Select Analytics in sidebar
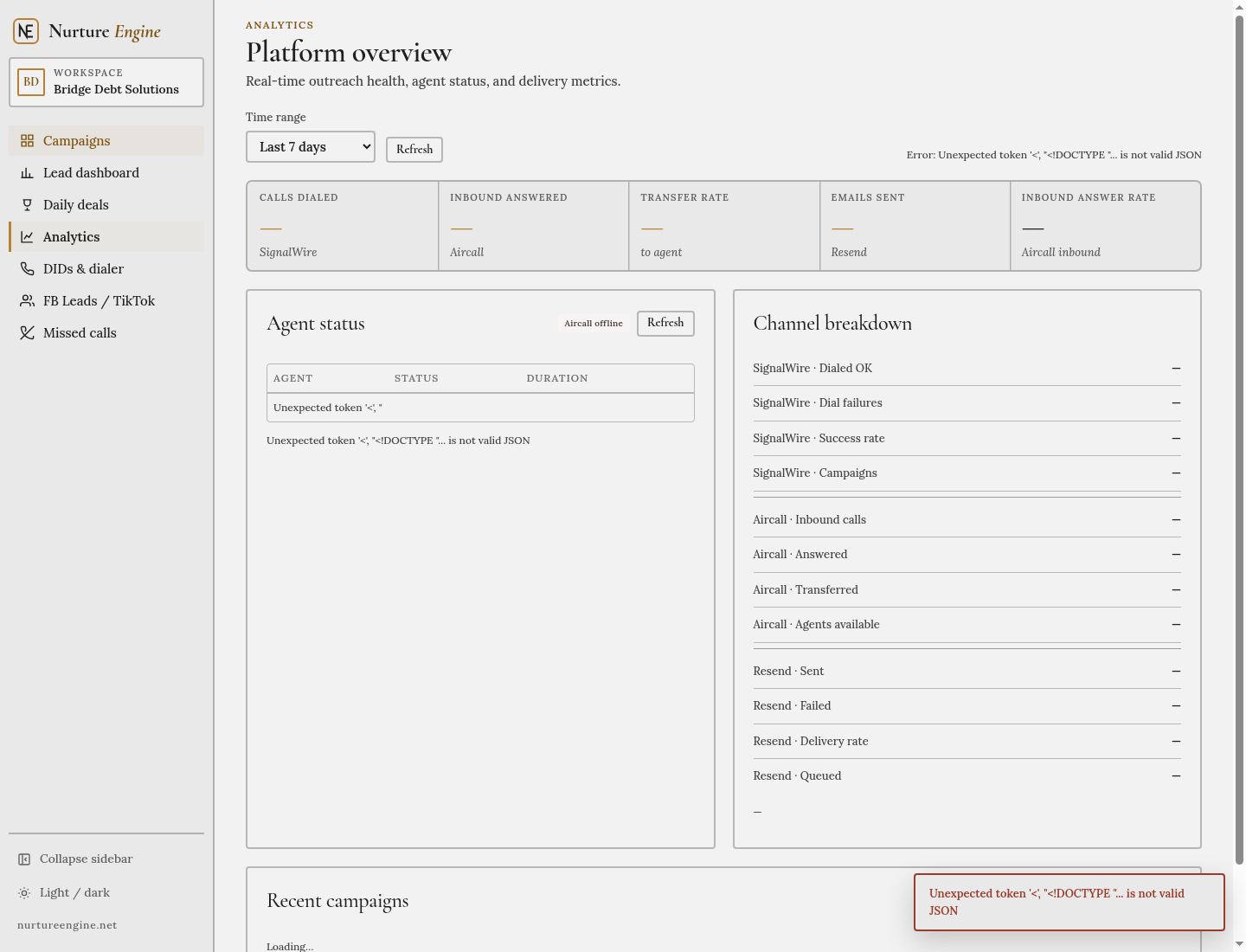 point(106,237)
